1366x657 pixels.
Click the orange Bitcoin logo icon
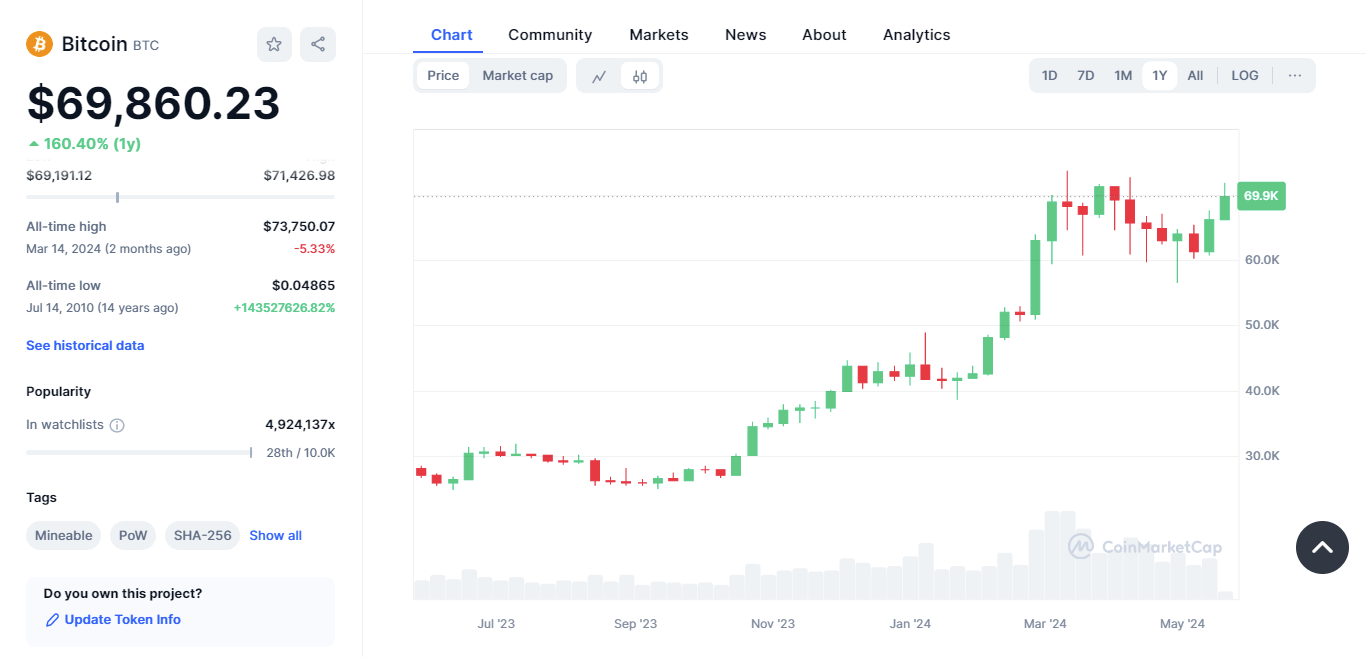(x=39, y=44)
